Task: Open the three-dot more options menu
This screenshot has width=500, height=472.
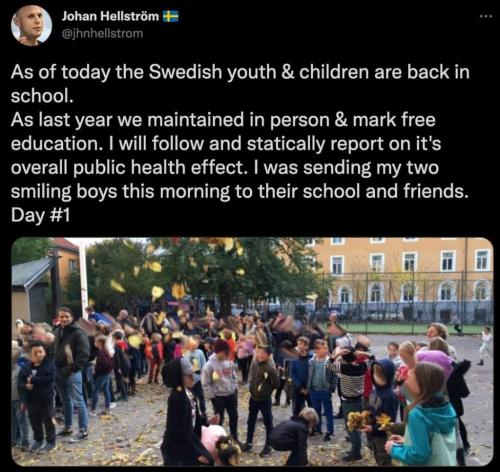Action: pyautogui.click(x=486, y=16)
